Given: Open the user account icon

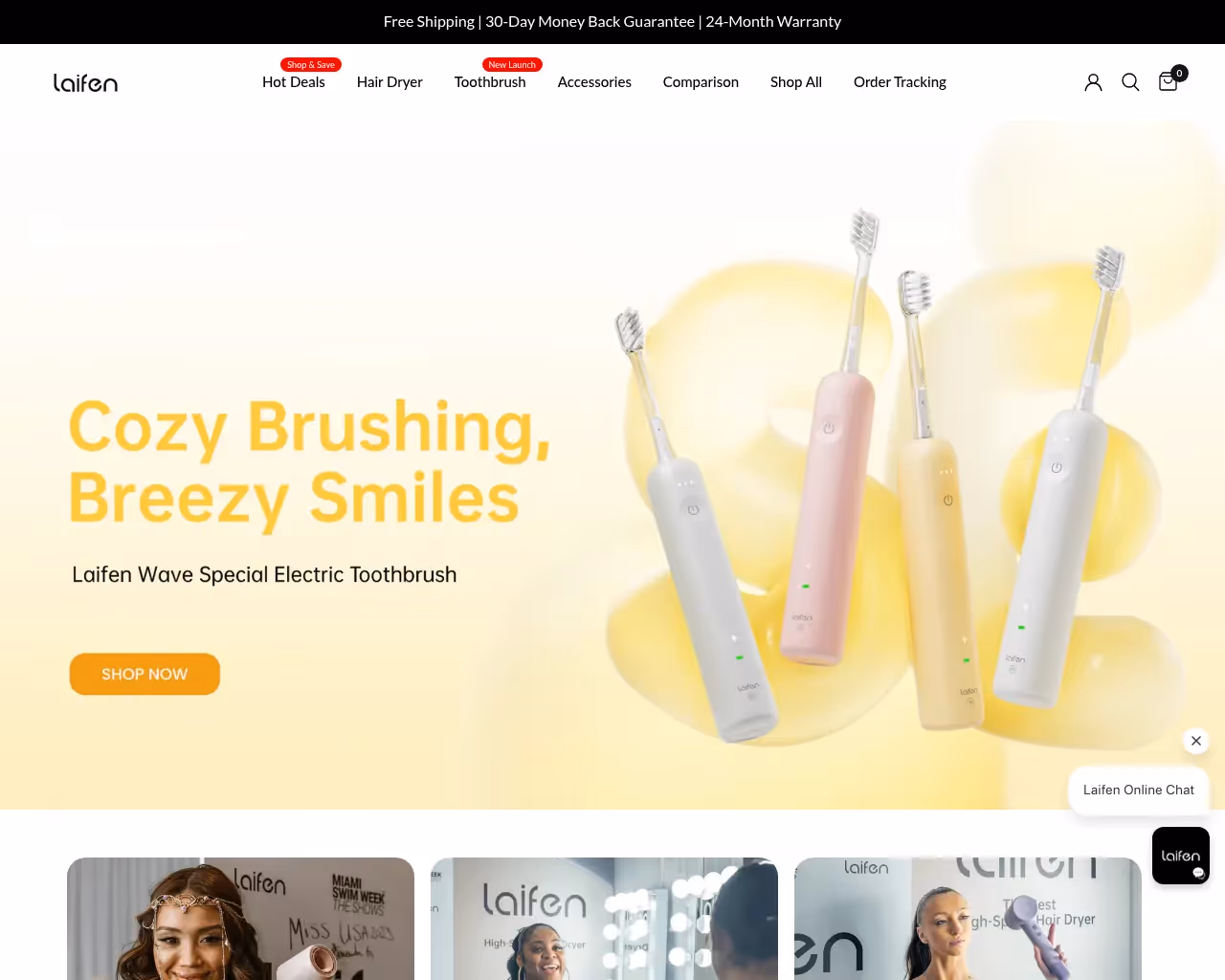Looking at the screenshot, I should click(x=1093, y=82).
